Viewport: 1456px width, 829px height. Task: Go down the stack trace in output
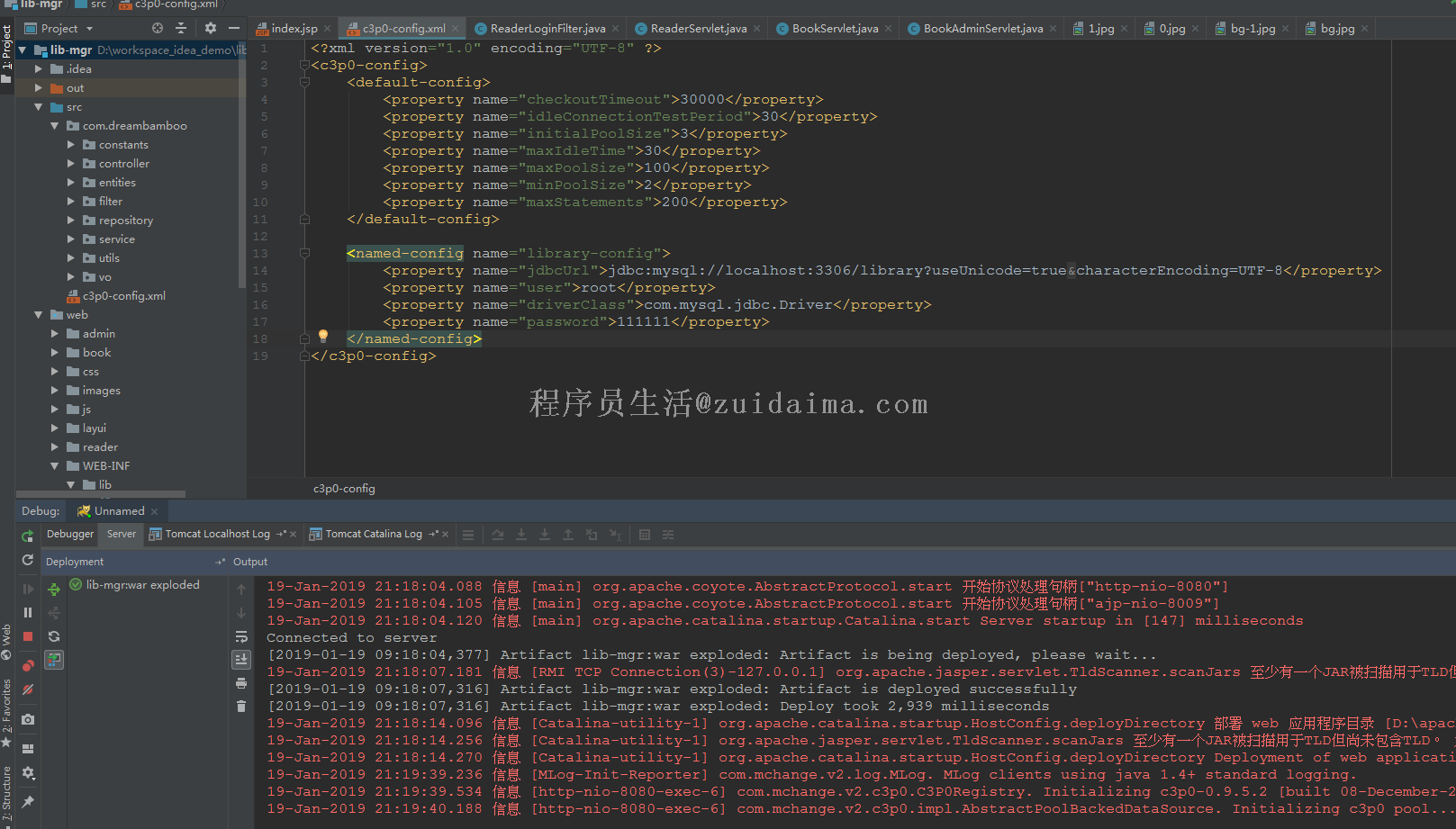point(241,613)
